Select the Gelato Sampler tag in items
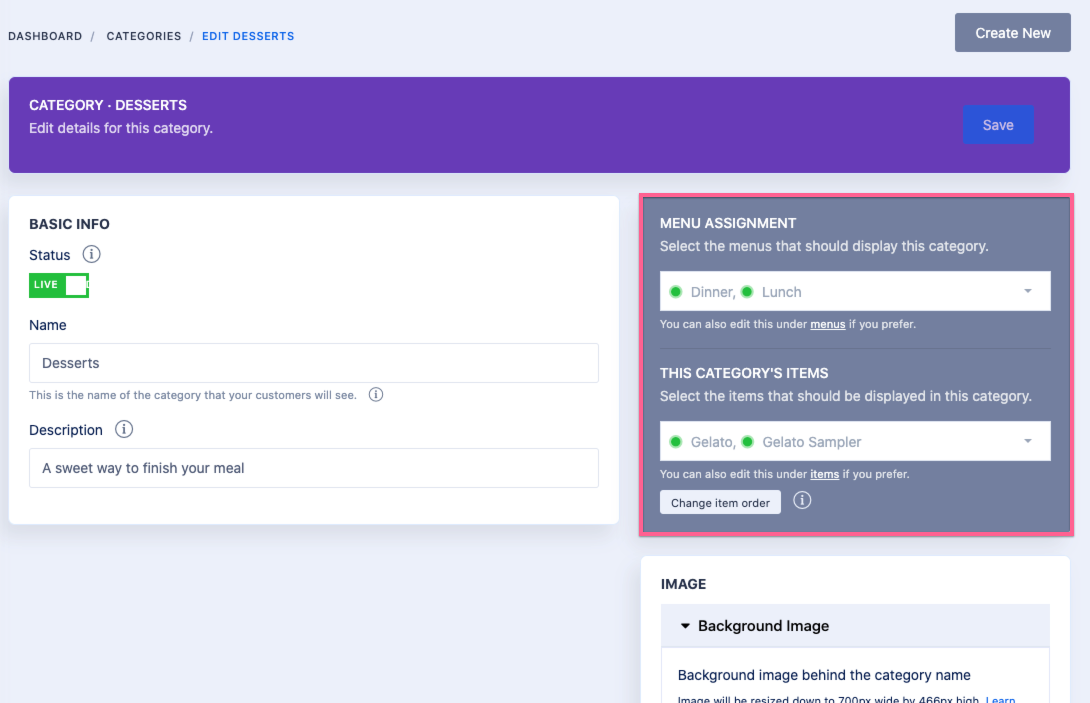 811,442
